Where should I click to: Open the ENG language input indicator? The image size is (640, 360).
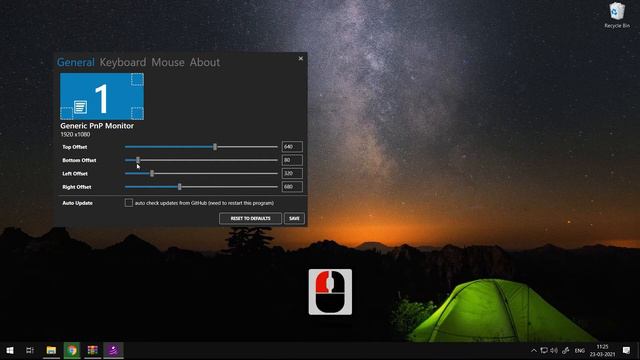tap(580, 351)
